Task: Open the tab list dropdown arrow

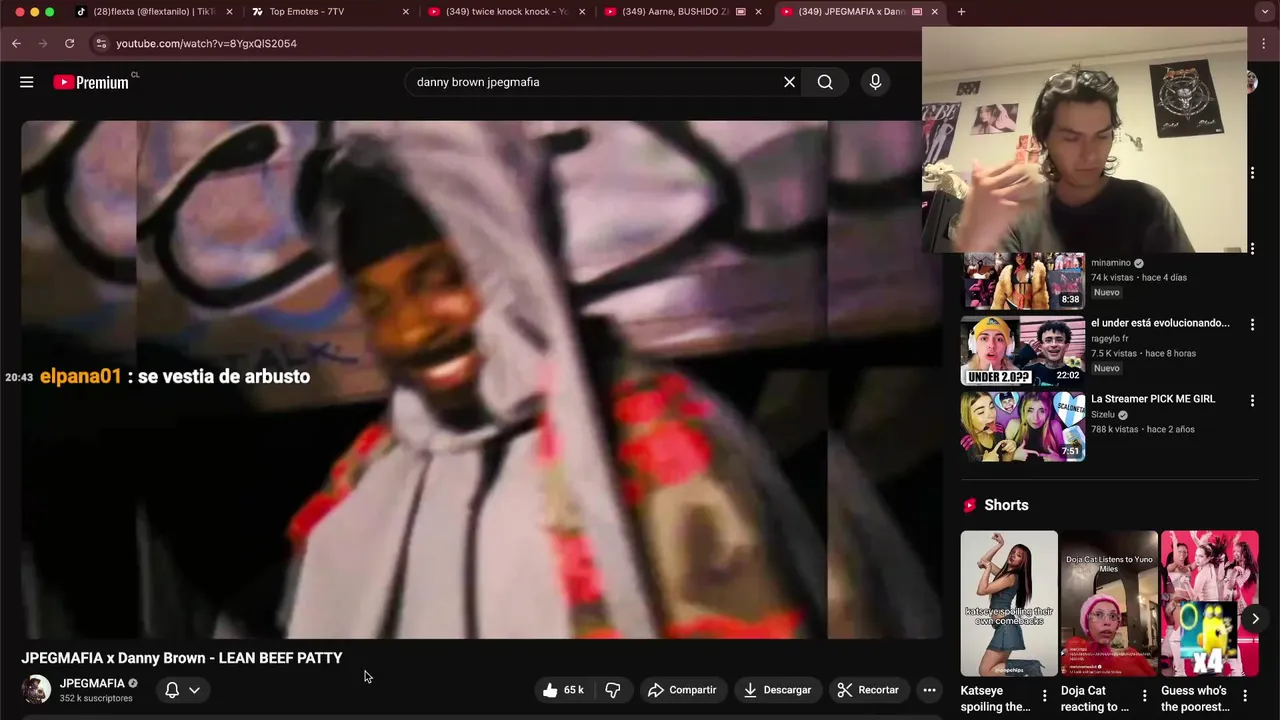Action: (1264, 12)
